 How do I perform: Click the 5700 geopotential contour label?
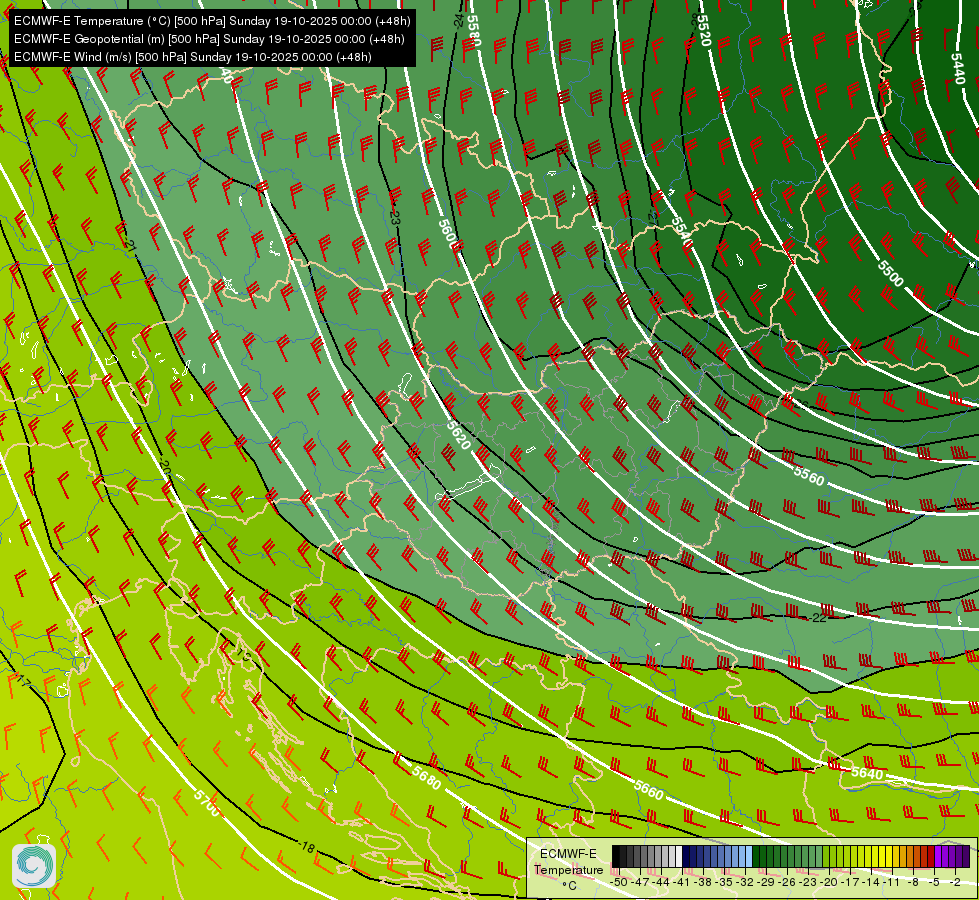(x=207, y=803)
